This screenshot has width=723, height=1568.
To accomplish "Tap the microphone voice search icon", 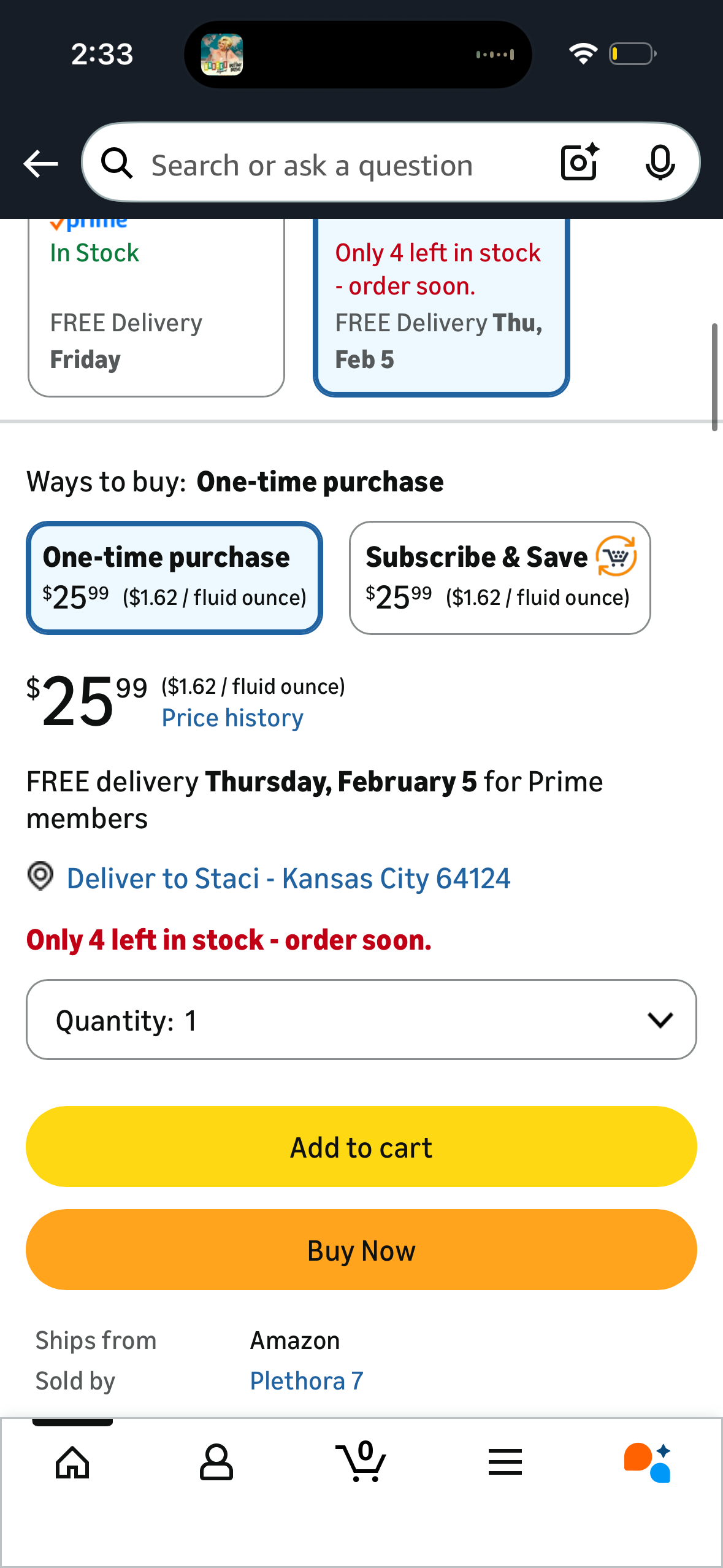I will (x=660, y=163).
